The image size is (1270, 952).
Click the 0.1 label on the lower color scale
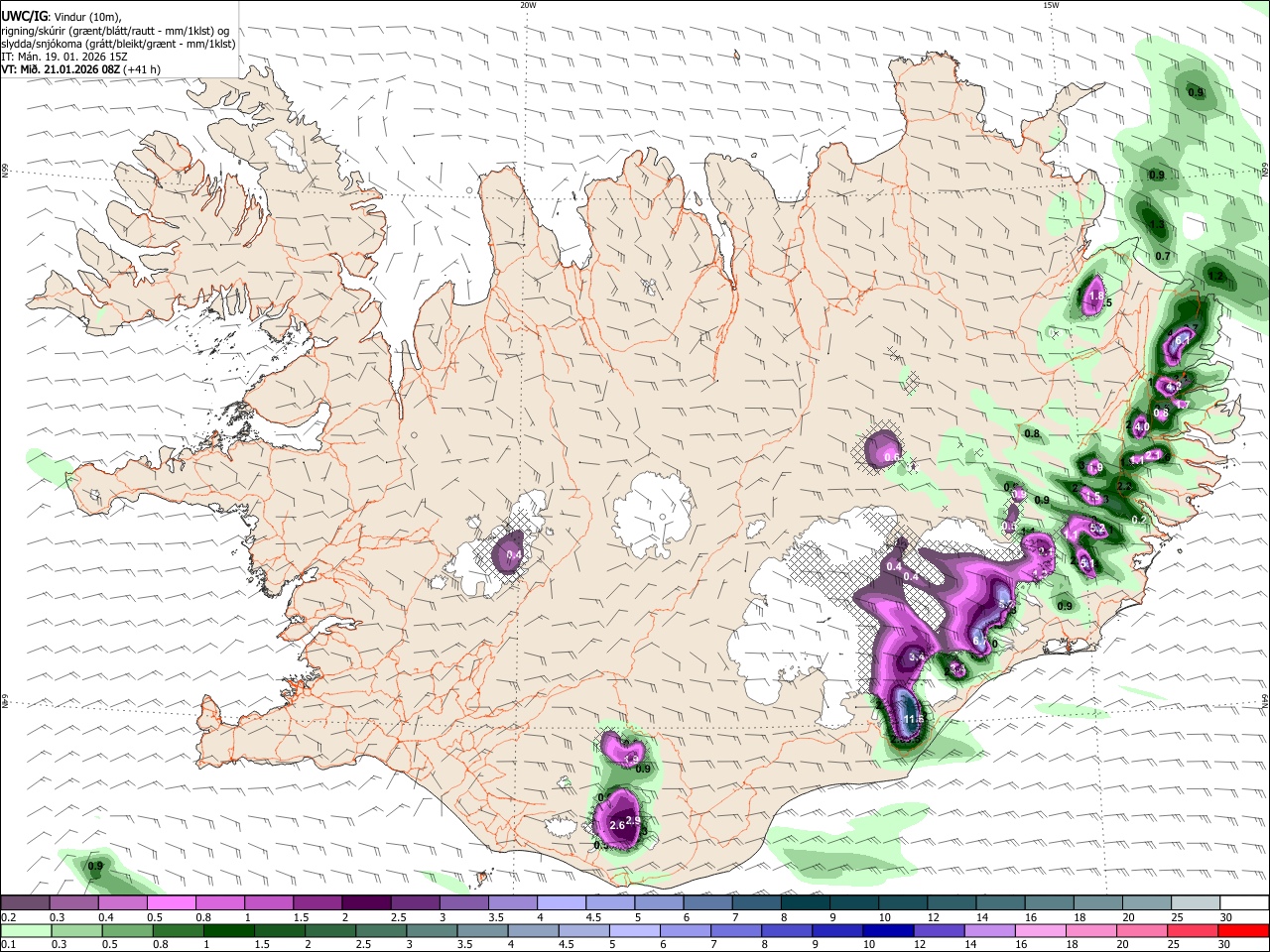click(8, 944)
